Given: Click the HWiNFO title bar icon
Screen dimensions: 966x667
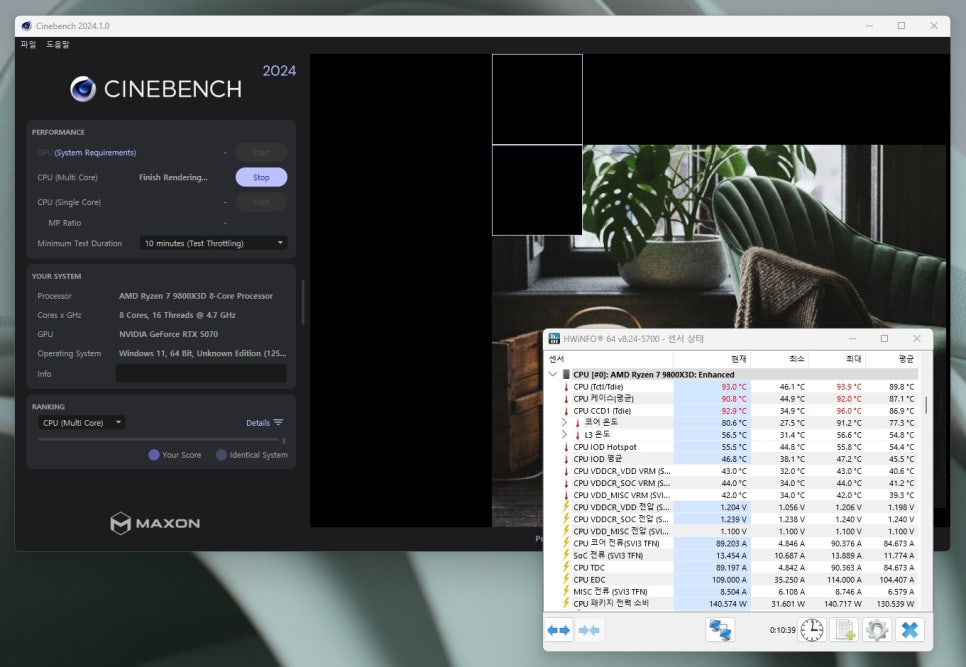Looking at the screenshot, I should (554, 339).
